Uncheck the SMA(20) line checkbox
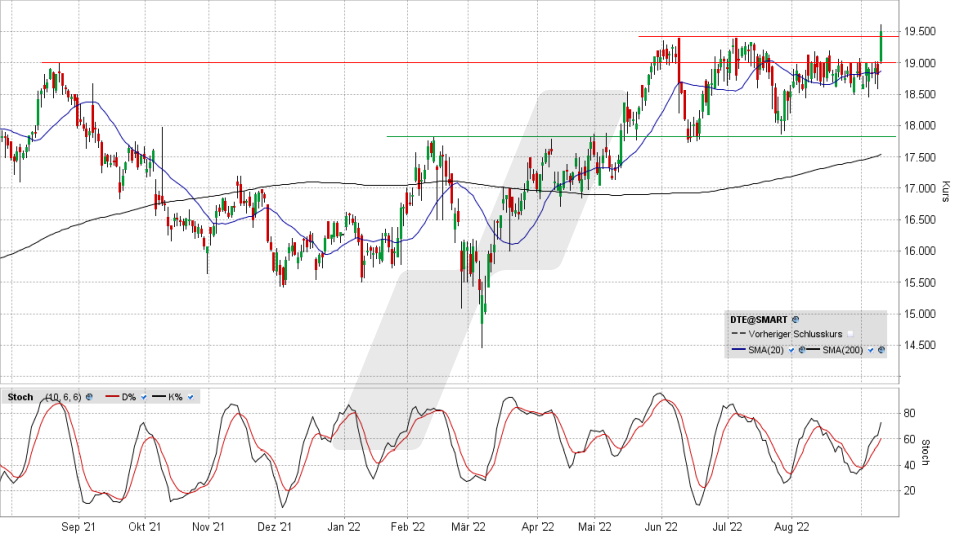This screenshot has width=960, height=540. pyautogui.click(x=792, y=350)
